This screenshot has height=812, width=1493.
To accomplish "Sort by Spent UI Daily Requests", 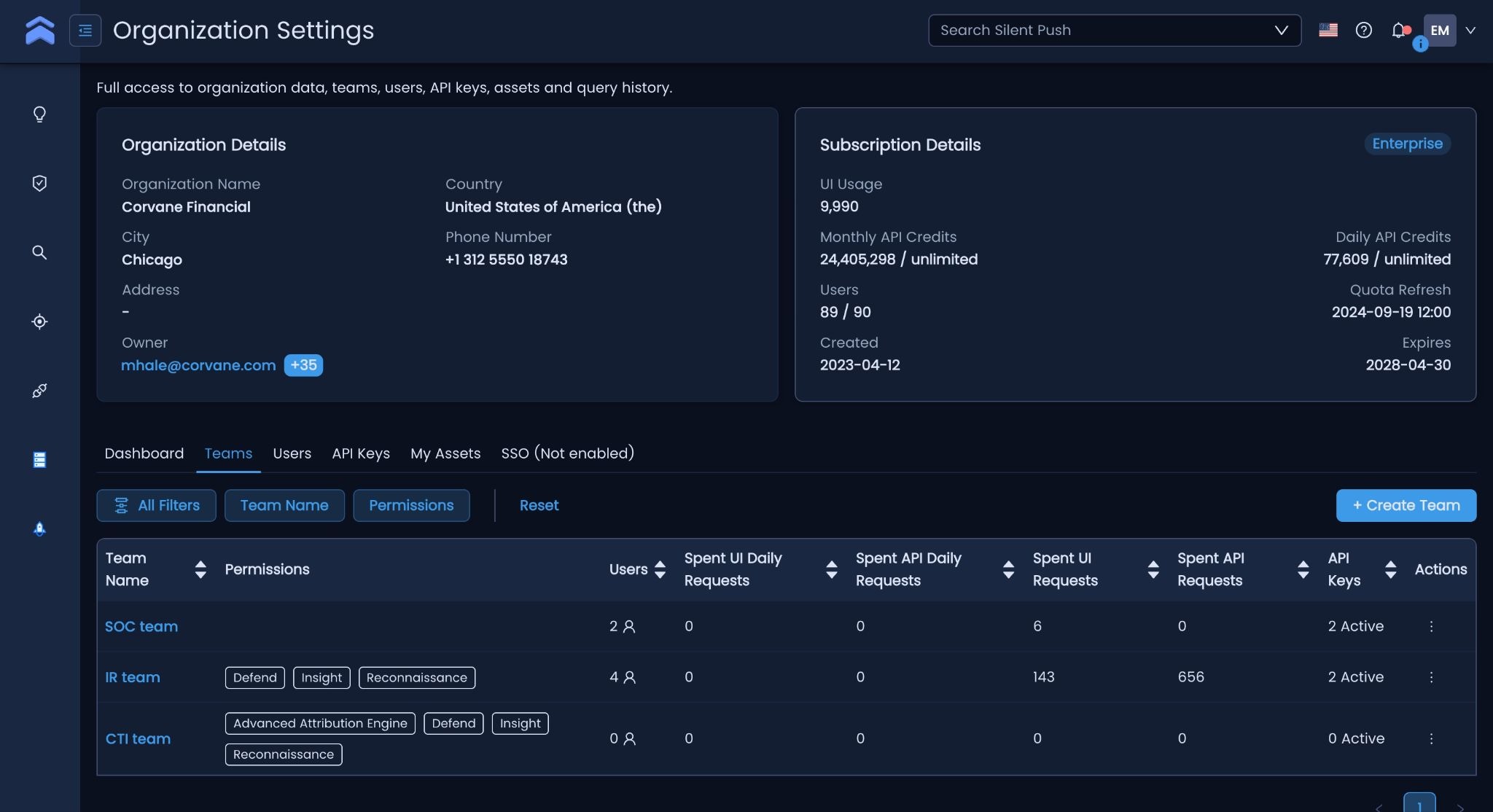I will [x=832, y=569].
